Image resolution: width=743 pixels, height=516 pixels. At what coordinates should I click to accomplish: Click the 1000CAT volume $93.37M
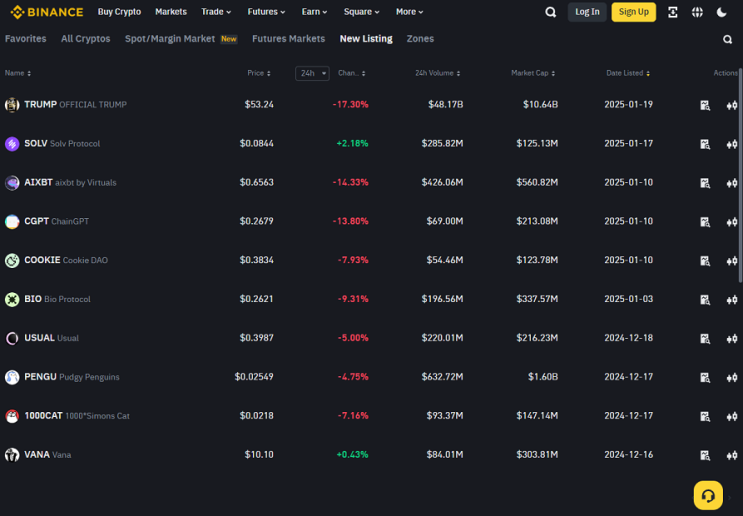coord(444,416)
